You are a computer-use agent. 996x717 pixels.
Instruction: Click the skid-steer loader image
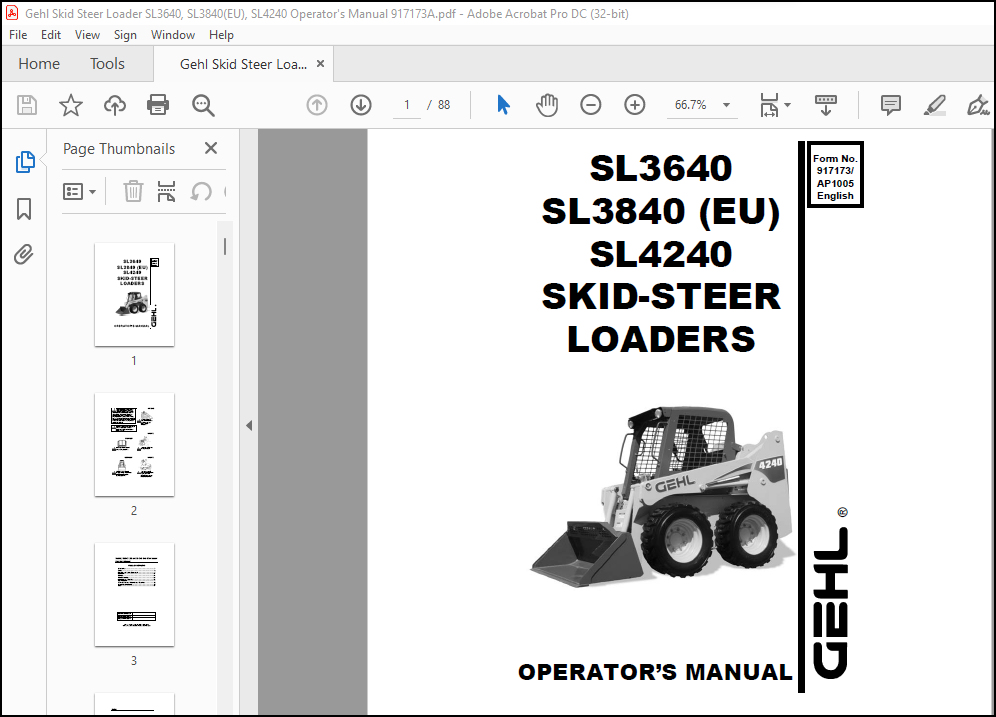(661, 496)
